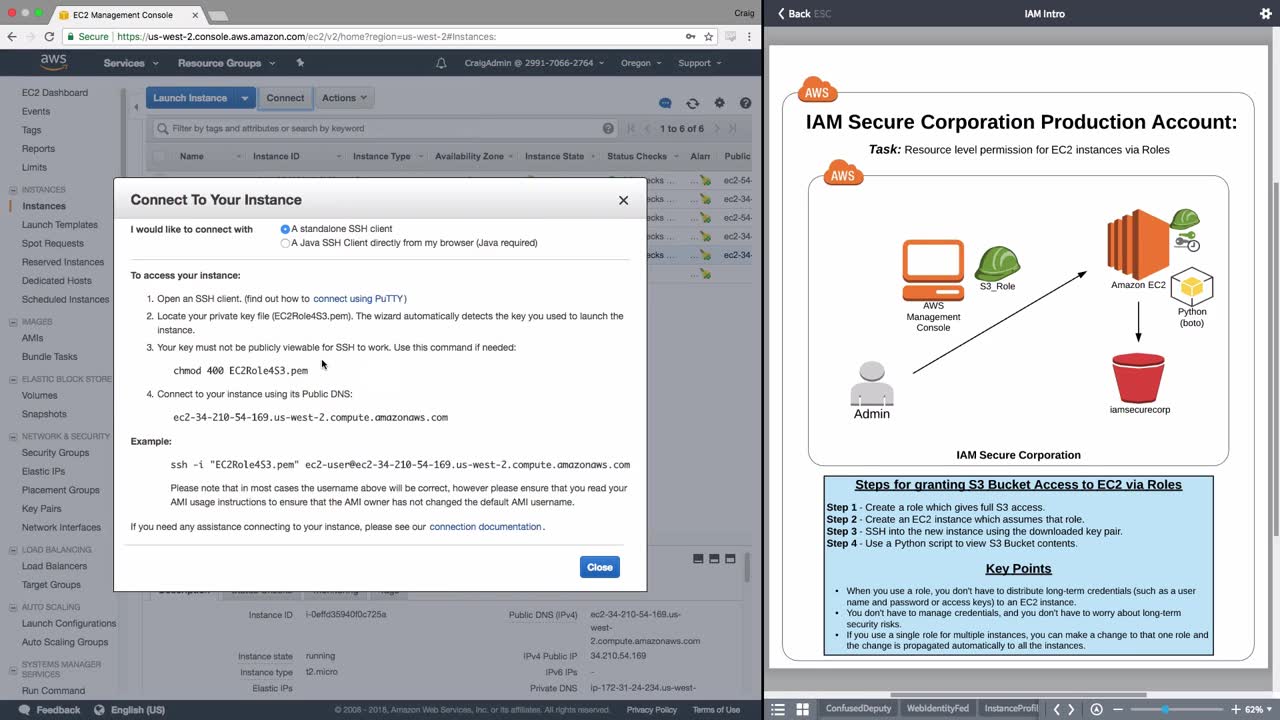Screen dimensions: 1280x720
Task: Switch to the ConfusedDeputy tab
Action: (x=858, y=709)
